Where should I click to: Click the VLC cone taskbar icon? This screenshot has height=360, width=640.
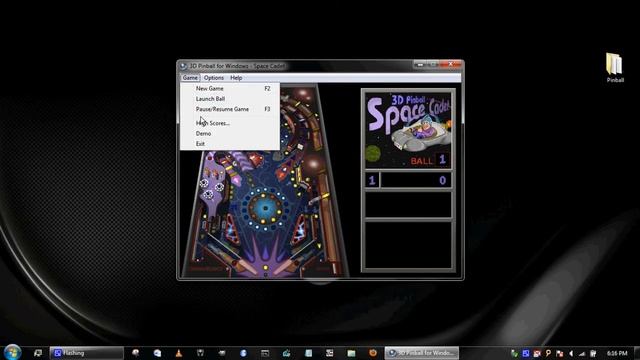[x=179, y=353]
